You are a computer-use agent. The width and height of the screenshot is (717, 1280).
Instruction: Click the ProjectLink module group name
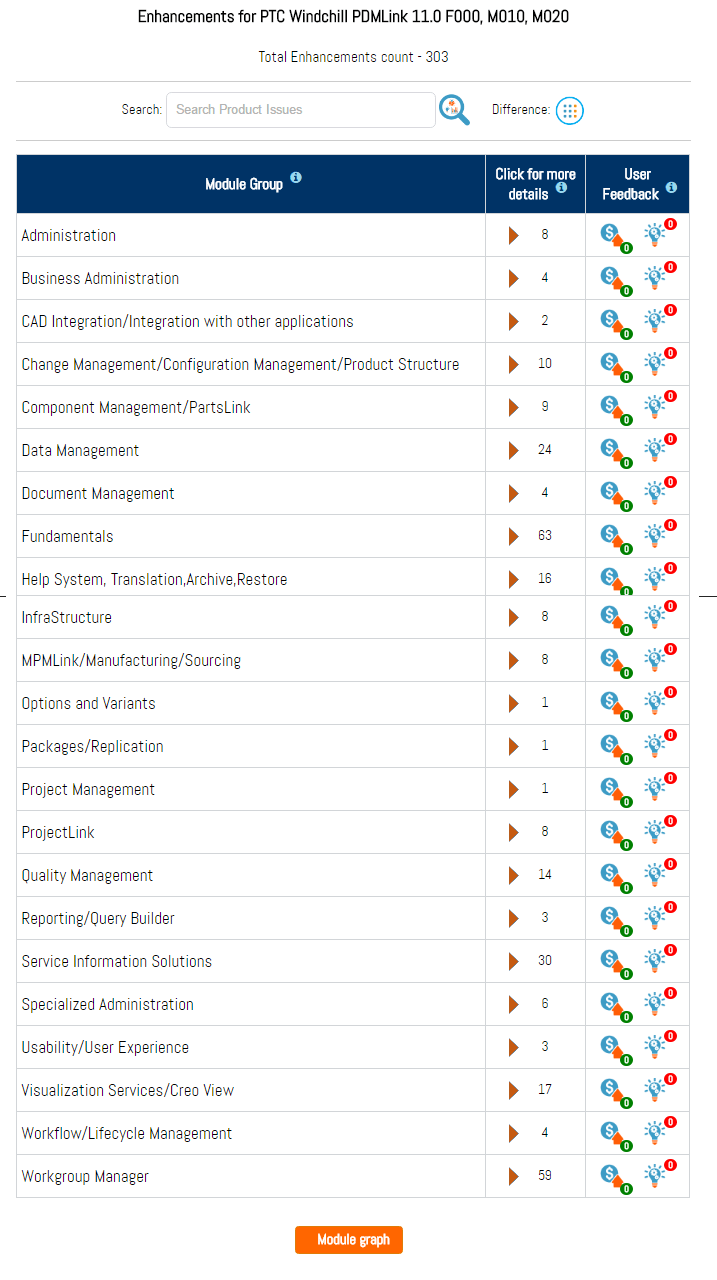click(x=58, y=832)
